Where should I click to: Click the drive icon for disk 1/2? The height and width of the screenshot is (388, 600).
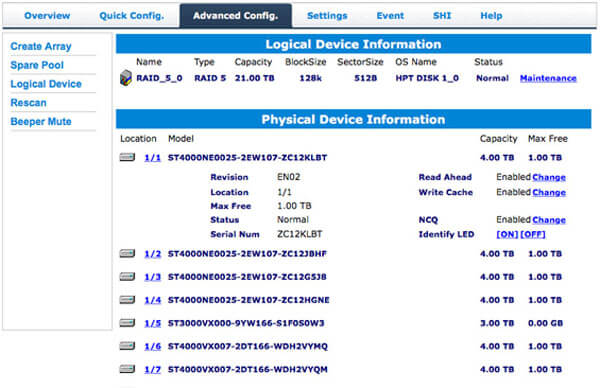[127, 253]
